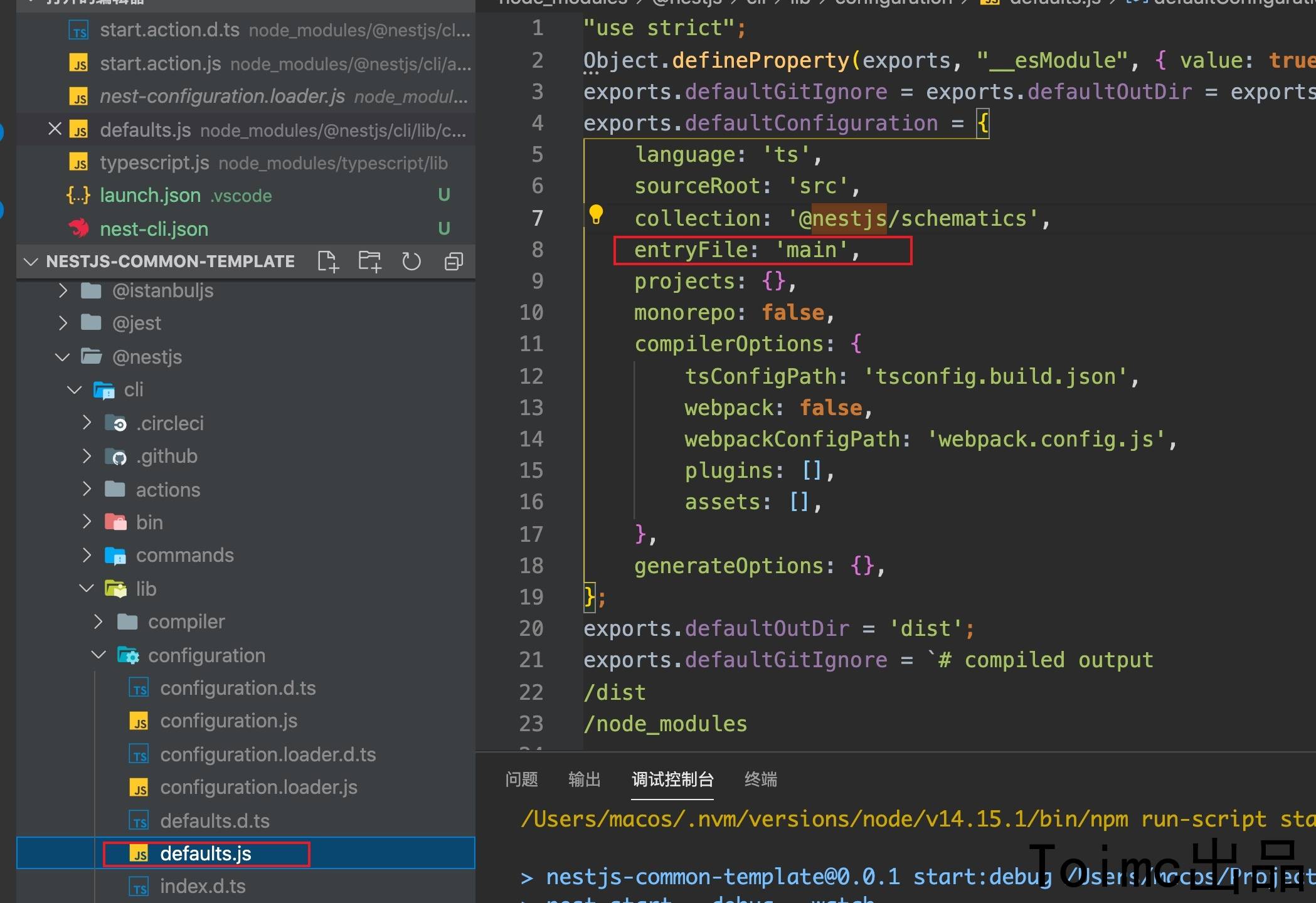Screen dimensions: 1316x903
Task: Click the generateOptions: {} line
Action: tap(760, 566)
